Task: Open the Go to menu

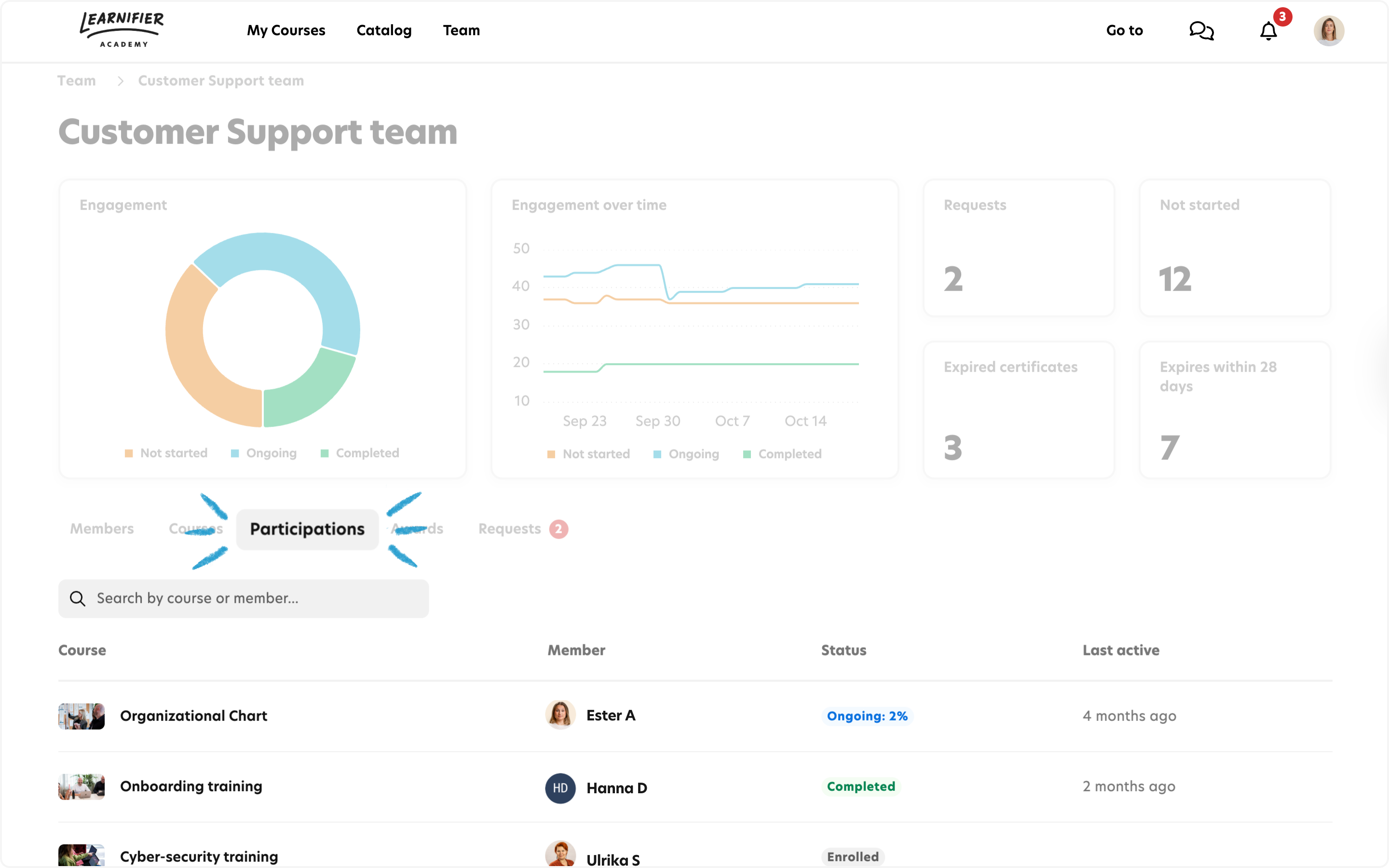Action: pos(1124,30)
